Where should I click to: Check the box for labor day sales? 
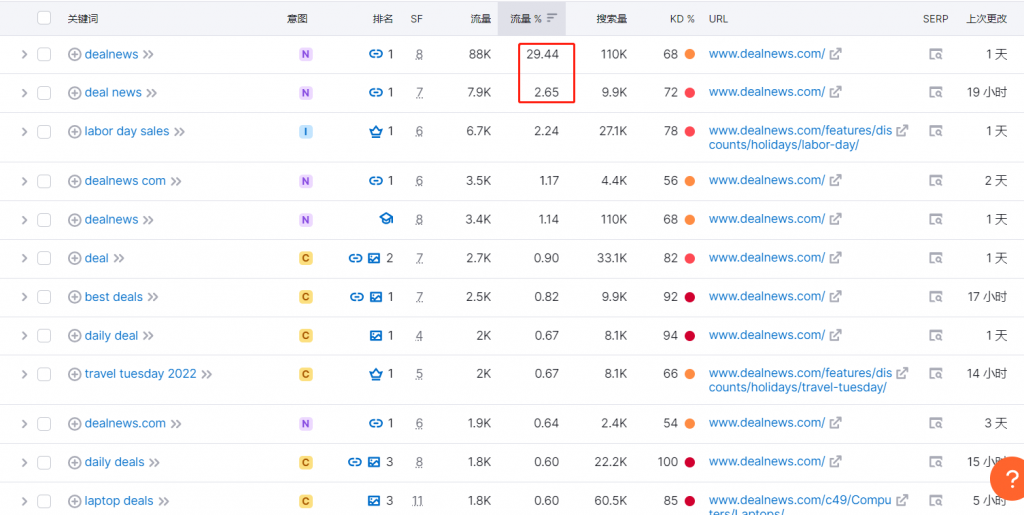[x=44, y=132]
